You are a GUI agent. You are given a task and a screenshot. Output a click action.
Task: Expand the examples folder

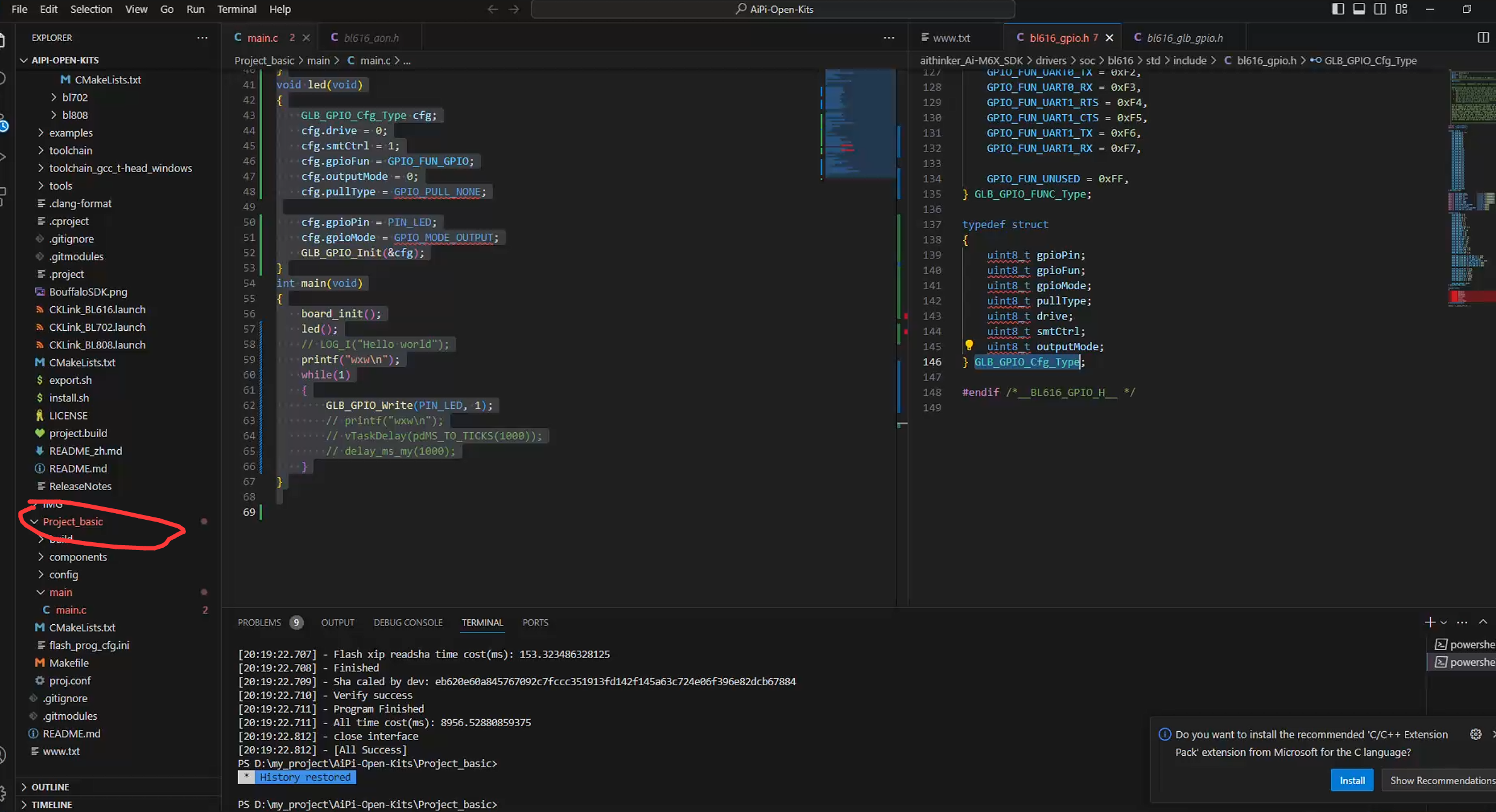(71, 133)
